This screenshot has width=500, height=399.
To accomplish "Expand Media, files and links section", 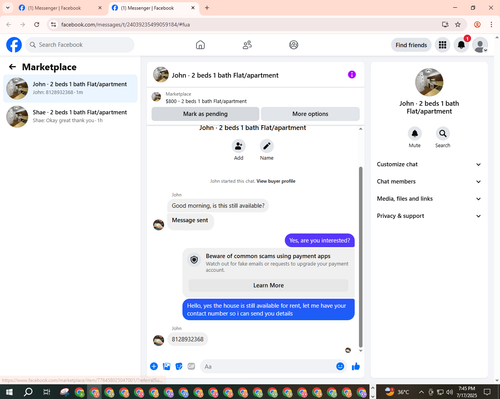I will tap(429, 199).
